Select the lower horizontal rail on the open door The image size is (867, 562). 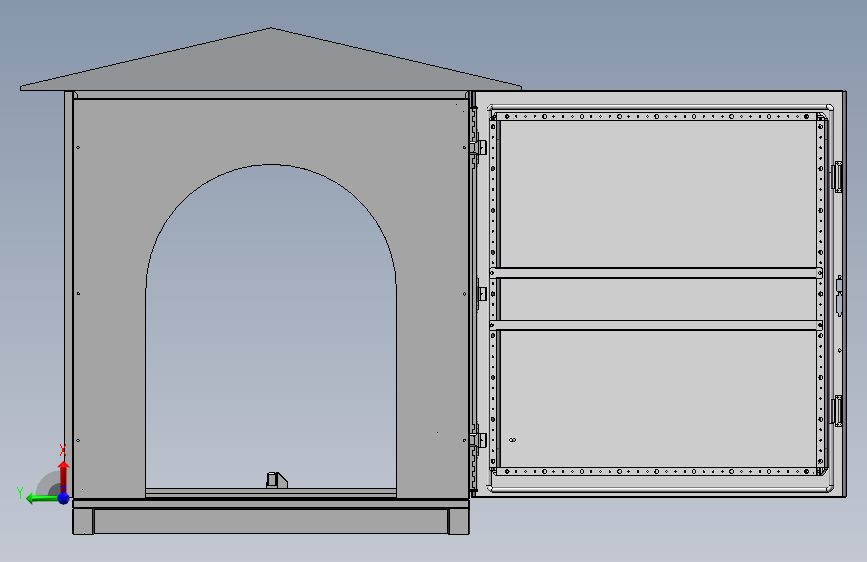(656, 325)
